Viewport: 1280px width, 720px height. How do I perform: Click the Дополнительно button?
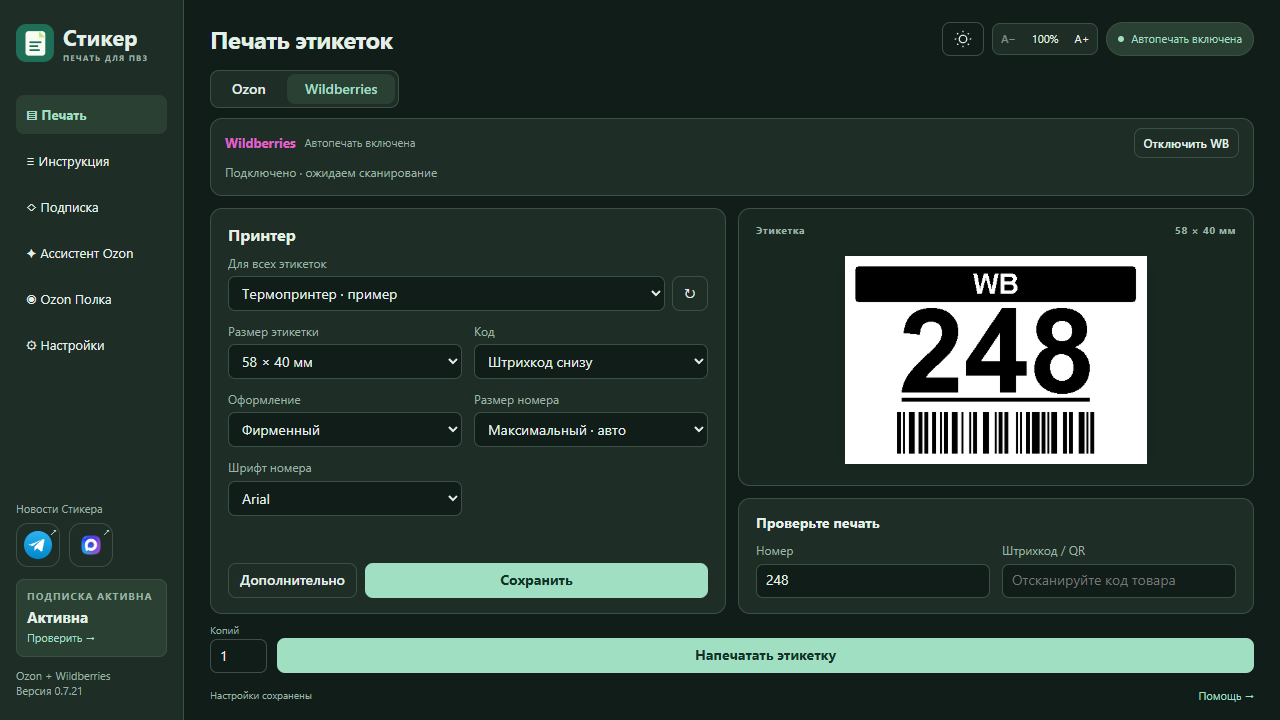pos(292,580)
